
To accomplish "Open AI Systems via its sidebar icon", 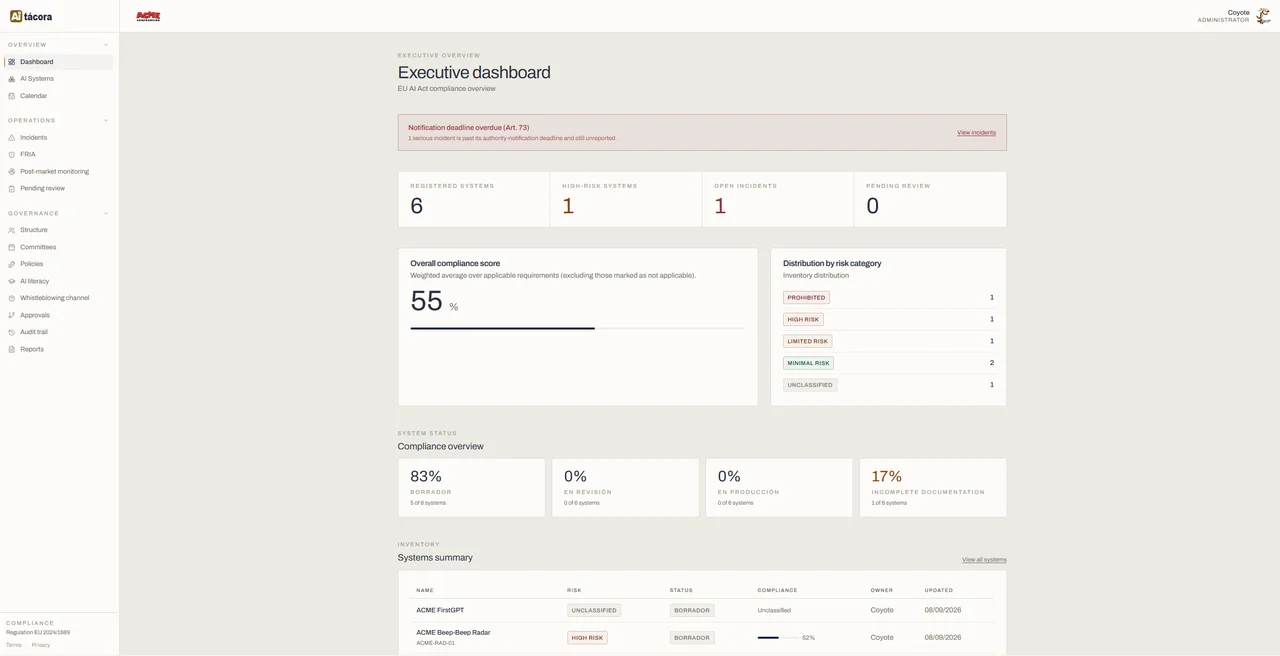I will point(12,79).
